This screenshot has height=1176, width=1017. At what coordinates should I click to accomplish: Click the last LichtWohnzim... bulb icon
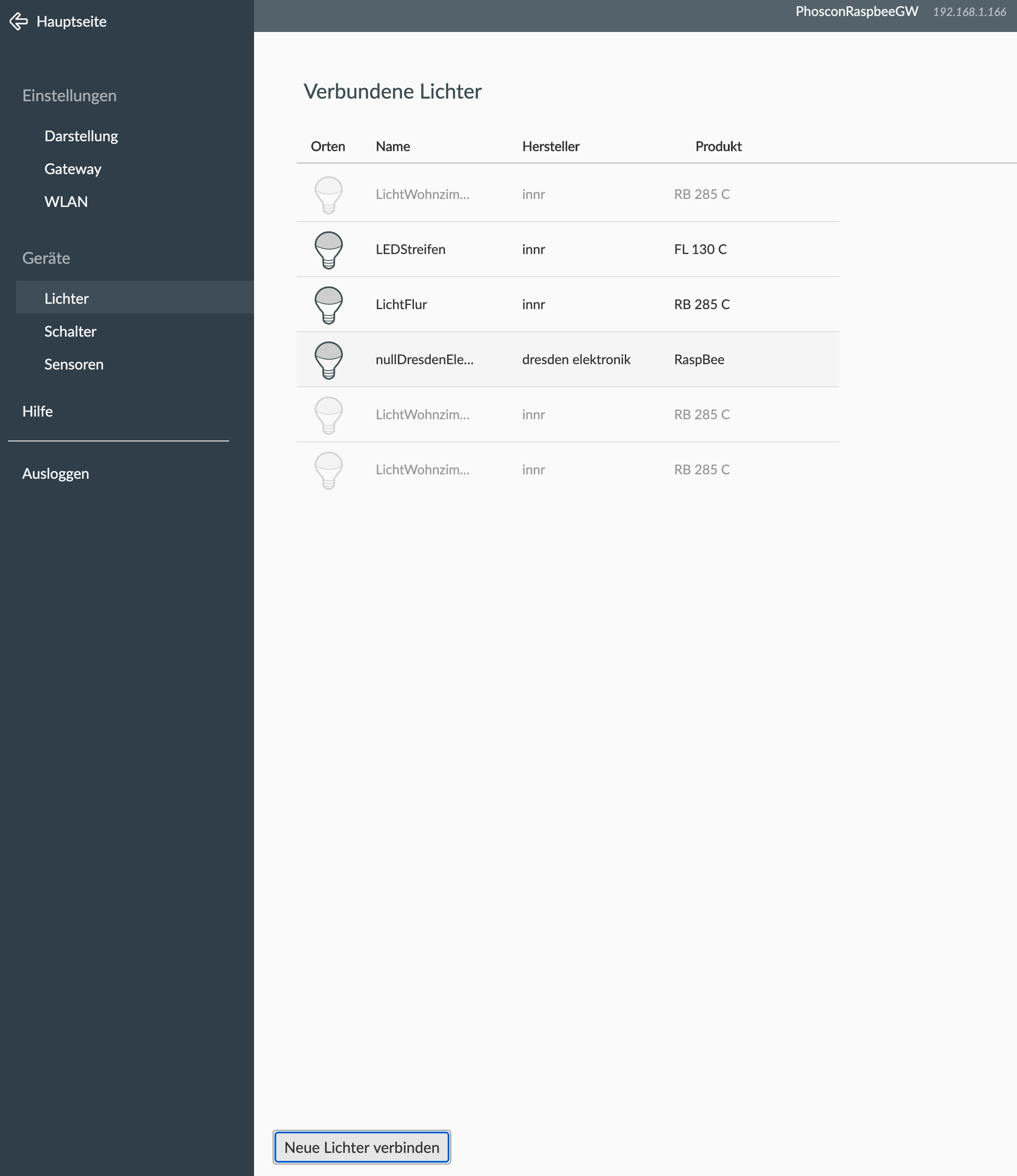coord(329,470)
